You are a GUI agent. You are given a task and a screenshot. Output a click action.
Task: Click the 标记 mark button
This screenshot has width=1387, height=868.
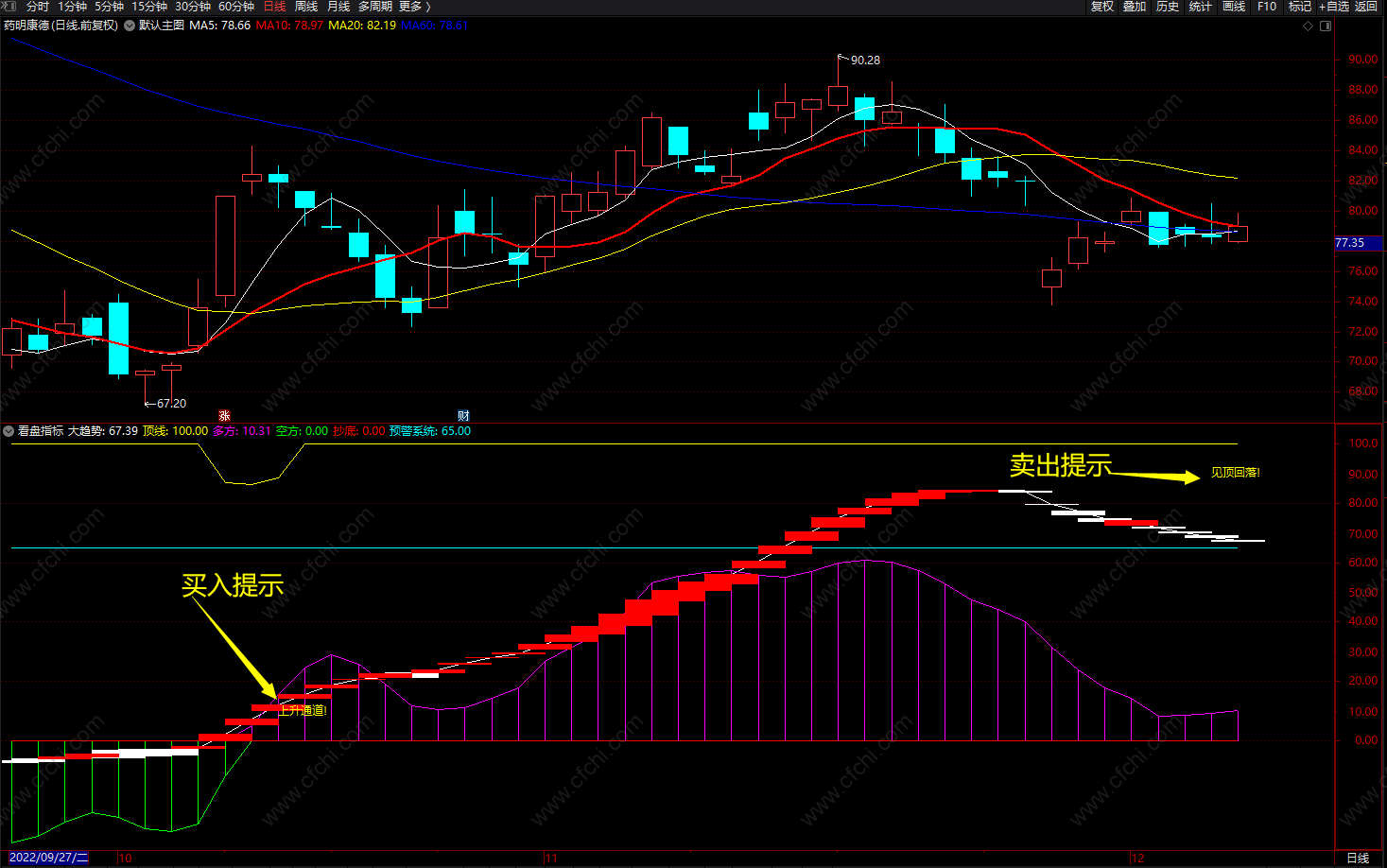(x=1300, y=7)
